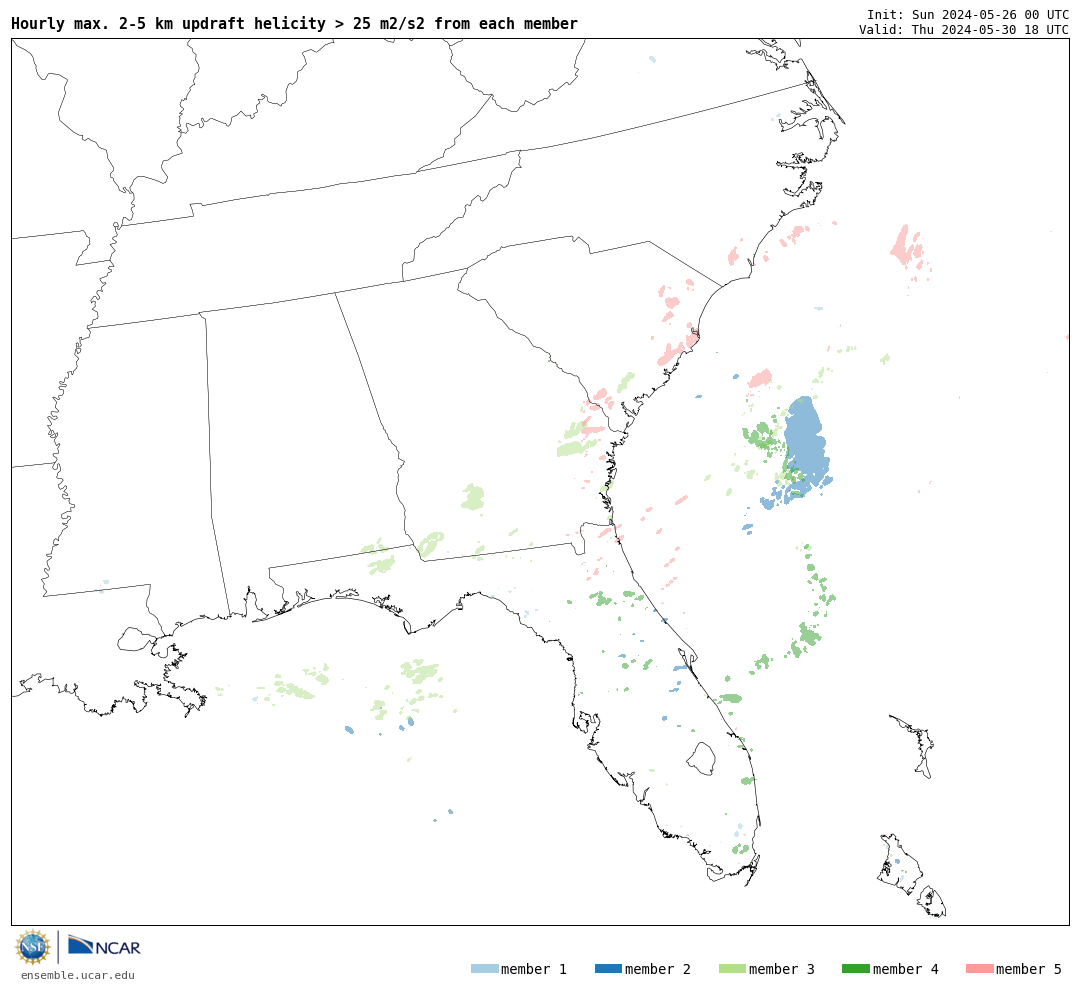Screen dimensions: 1080x988
Task: Select the 'member 1' legend label
Action: (534, 969)
